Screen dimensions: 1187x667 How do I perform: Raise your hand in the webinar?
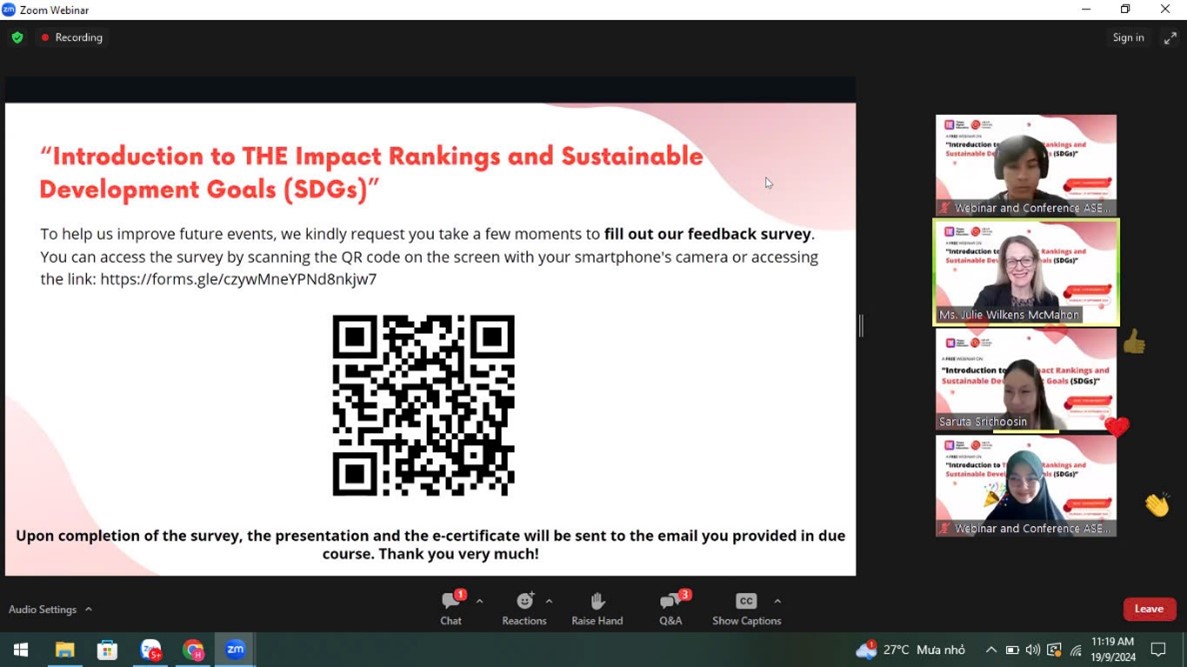tap(597, 609)
